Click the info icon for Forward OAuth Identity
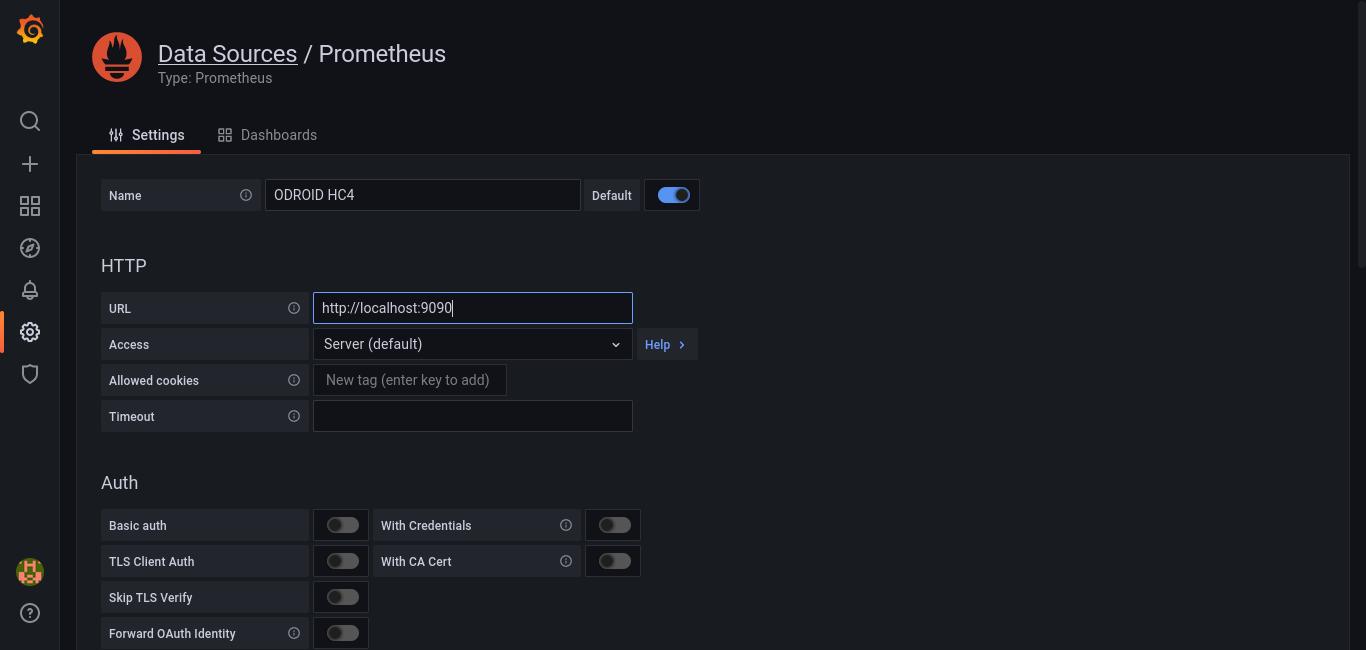This screenshot has height=650, width=1366. coord(294,633)
